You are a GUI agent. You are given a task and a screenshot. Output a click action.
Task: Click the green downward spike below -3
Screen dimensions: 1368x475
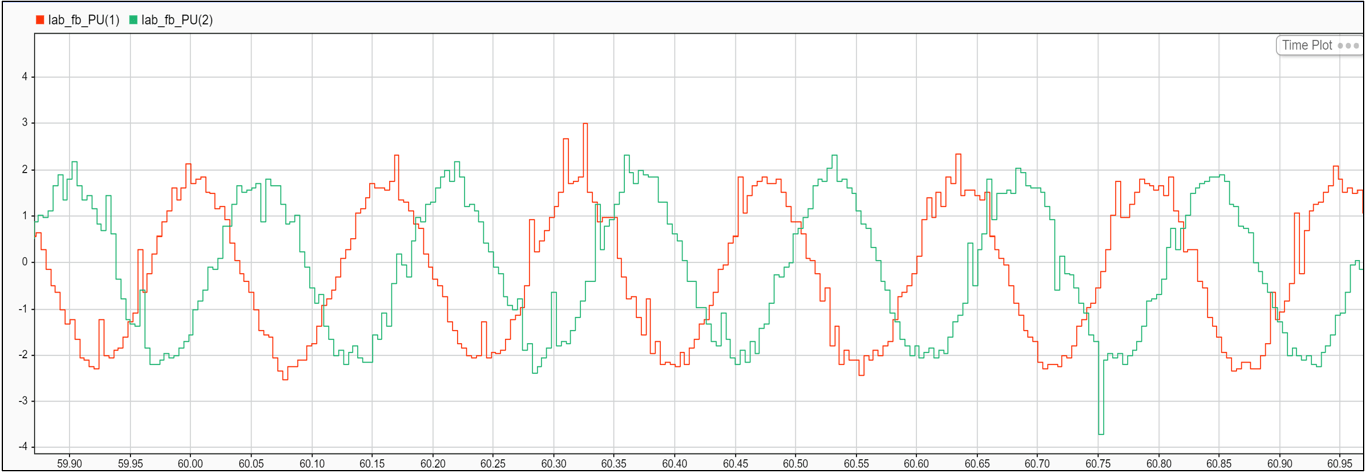1101,430
